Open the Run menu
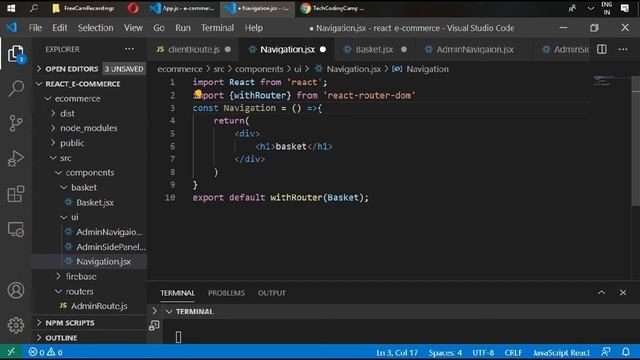This screenshot has height=360, width=640. 183,28
